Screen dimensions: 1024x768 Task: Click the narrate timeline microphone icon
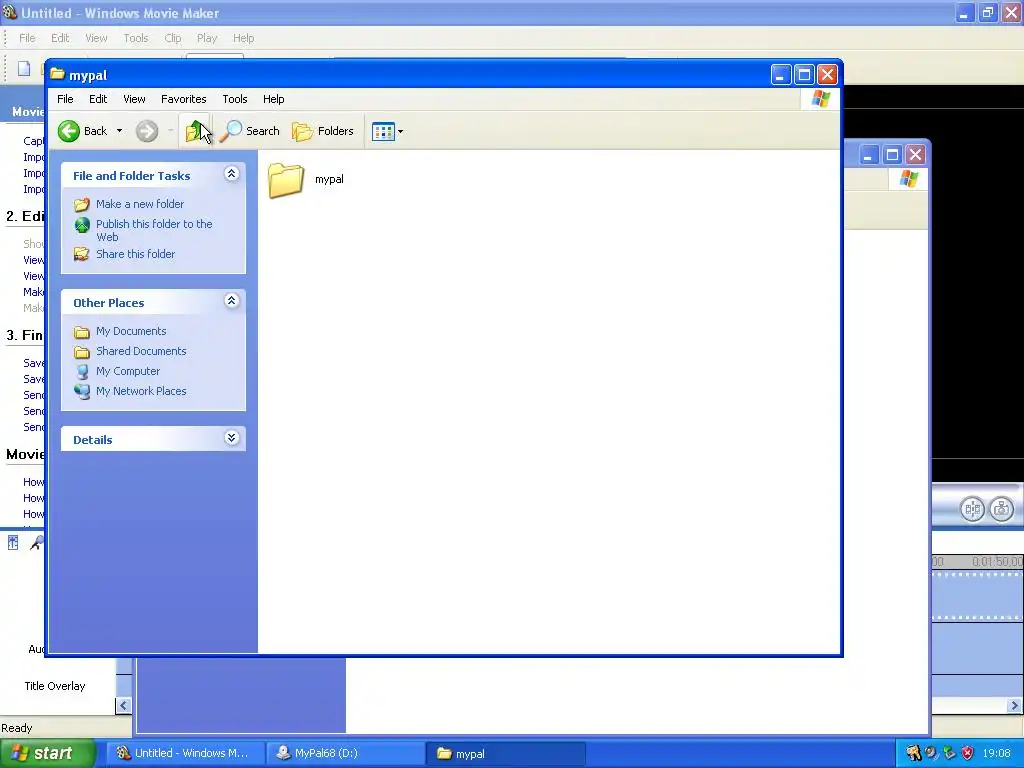(36, 543)
